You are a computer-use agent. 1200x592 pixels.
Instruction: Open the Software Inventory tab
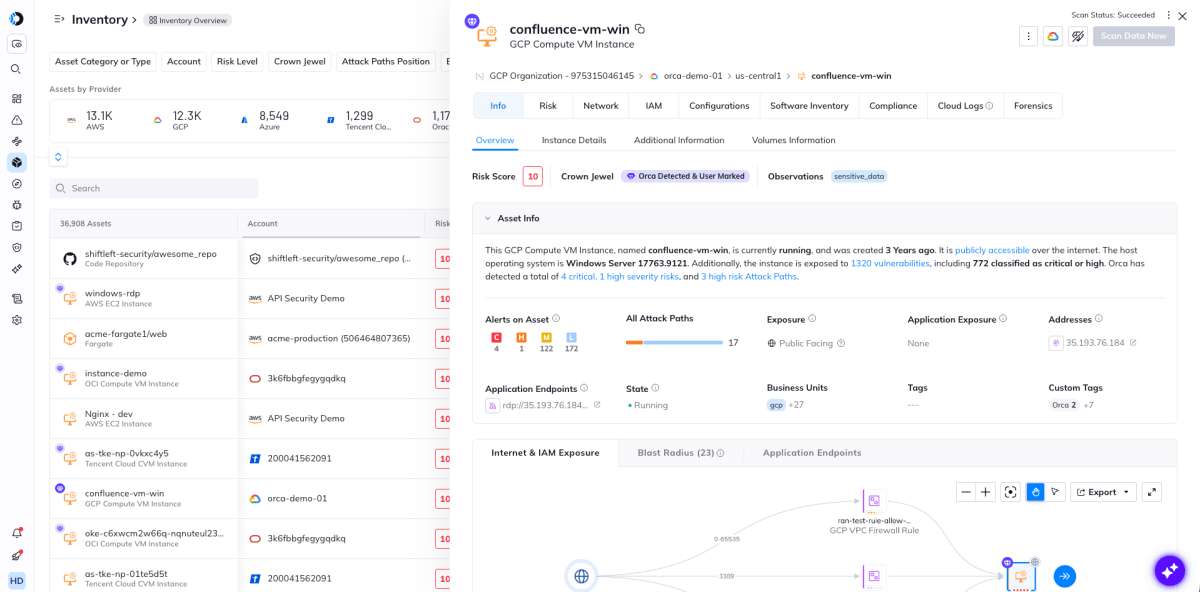point(809,105)
